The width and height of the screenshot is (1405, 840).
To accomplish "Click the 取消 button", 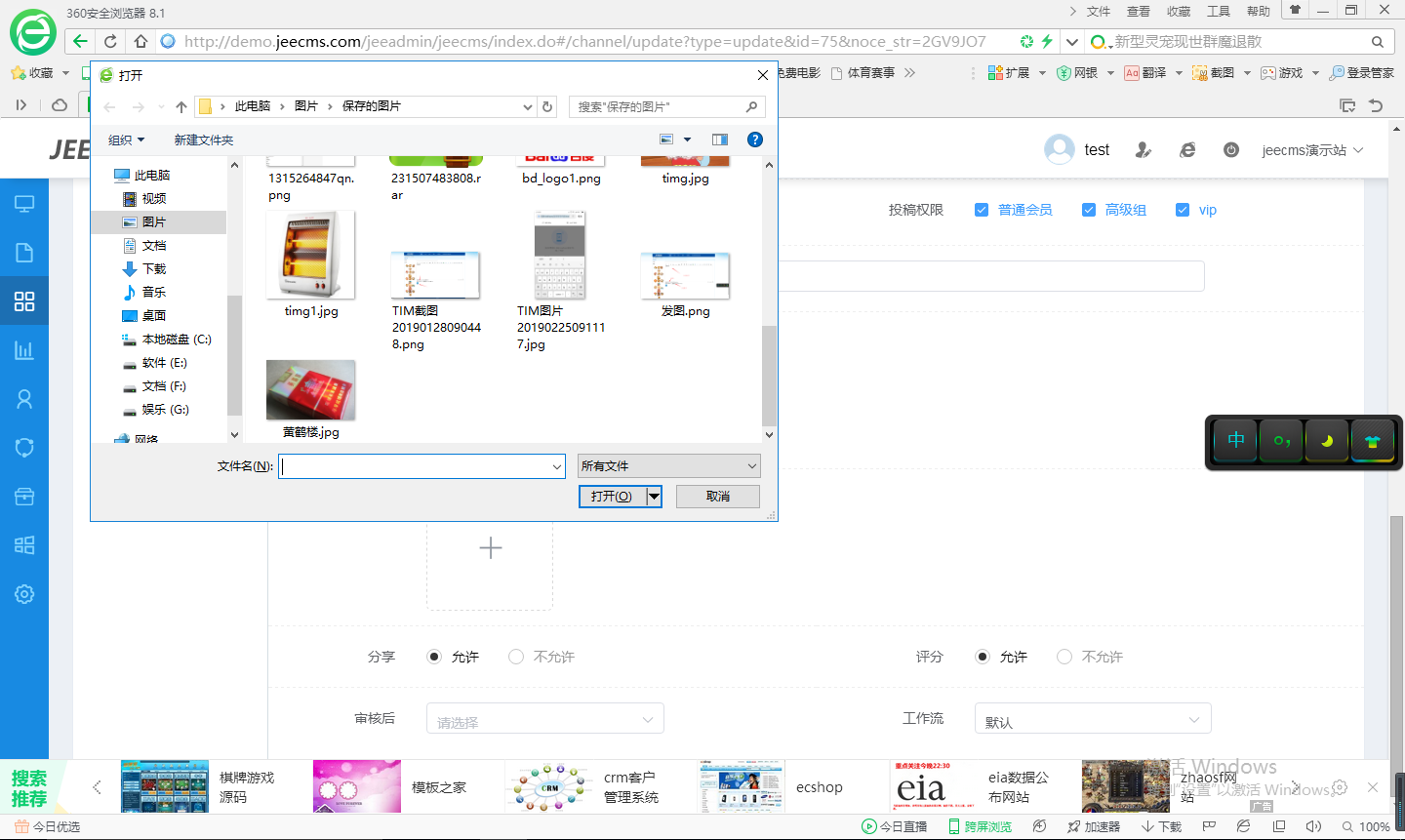I will (717, 497).
